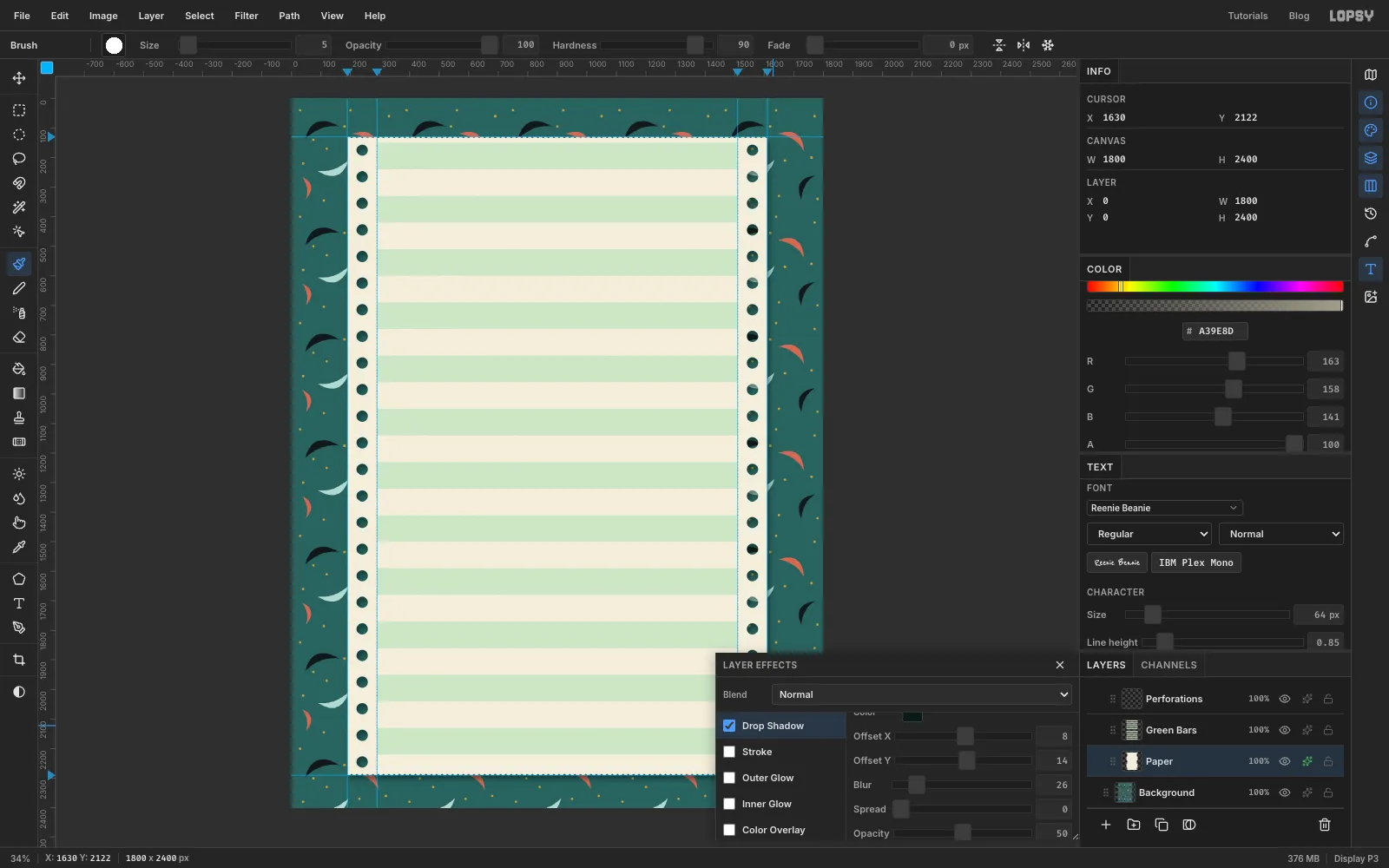Select the Rectangular Marquee tool
Viewport: 1389px width, 868px height.
point(19,110)
